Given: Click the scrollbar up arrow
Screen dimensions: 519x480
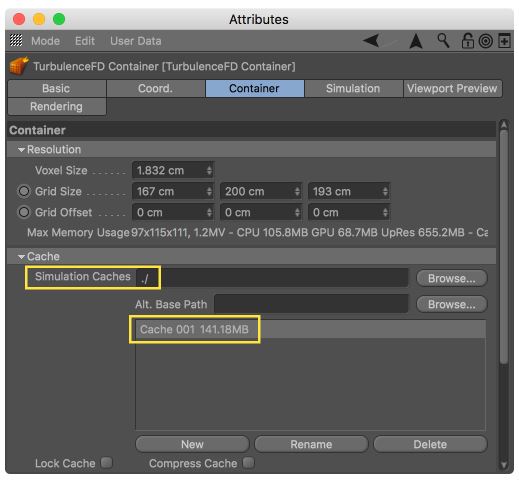Looking at the screenshot, I should click(x=504, y=125).
